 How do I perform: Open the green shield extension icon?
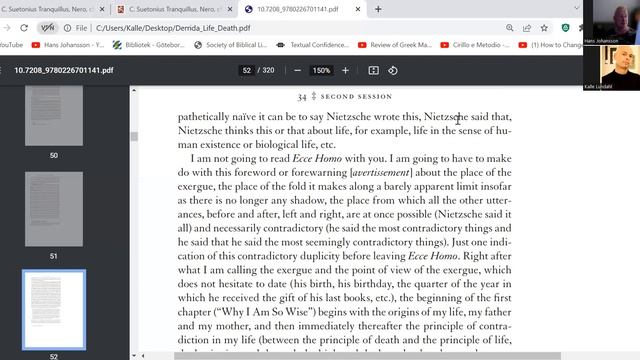click(x=565, y=28)
